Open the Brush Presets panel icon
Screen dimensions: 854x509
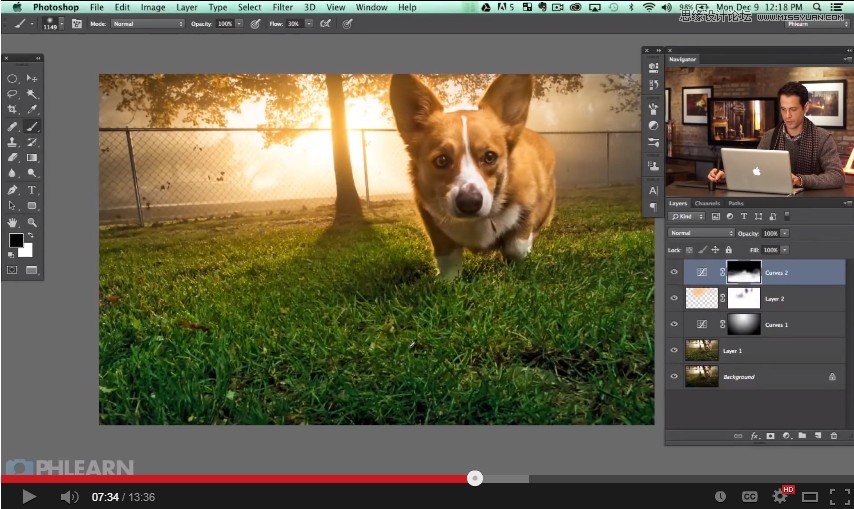click(653, 142)
